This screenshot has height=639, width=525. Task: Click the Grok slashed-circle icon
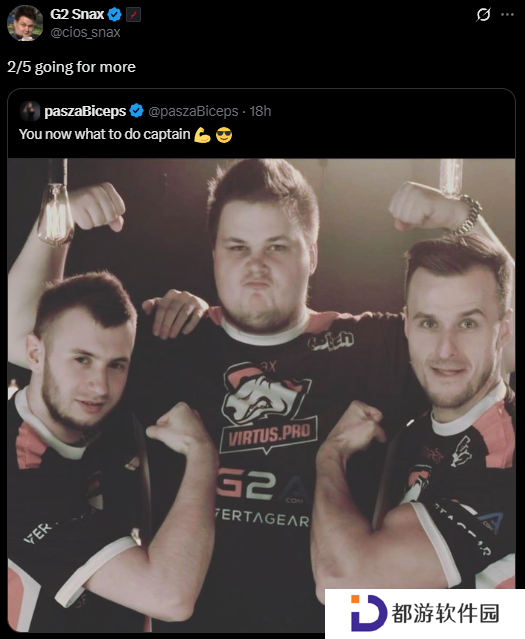coord(483,15)
